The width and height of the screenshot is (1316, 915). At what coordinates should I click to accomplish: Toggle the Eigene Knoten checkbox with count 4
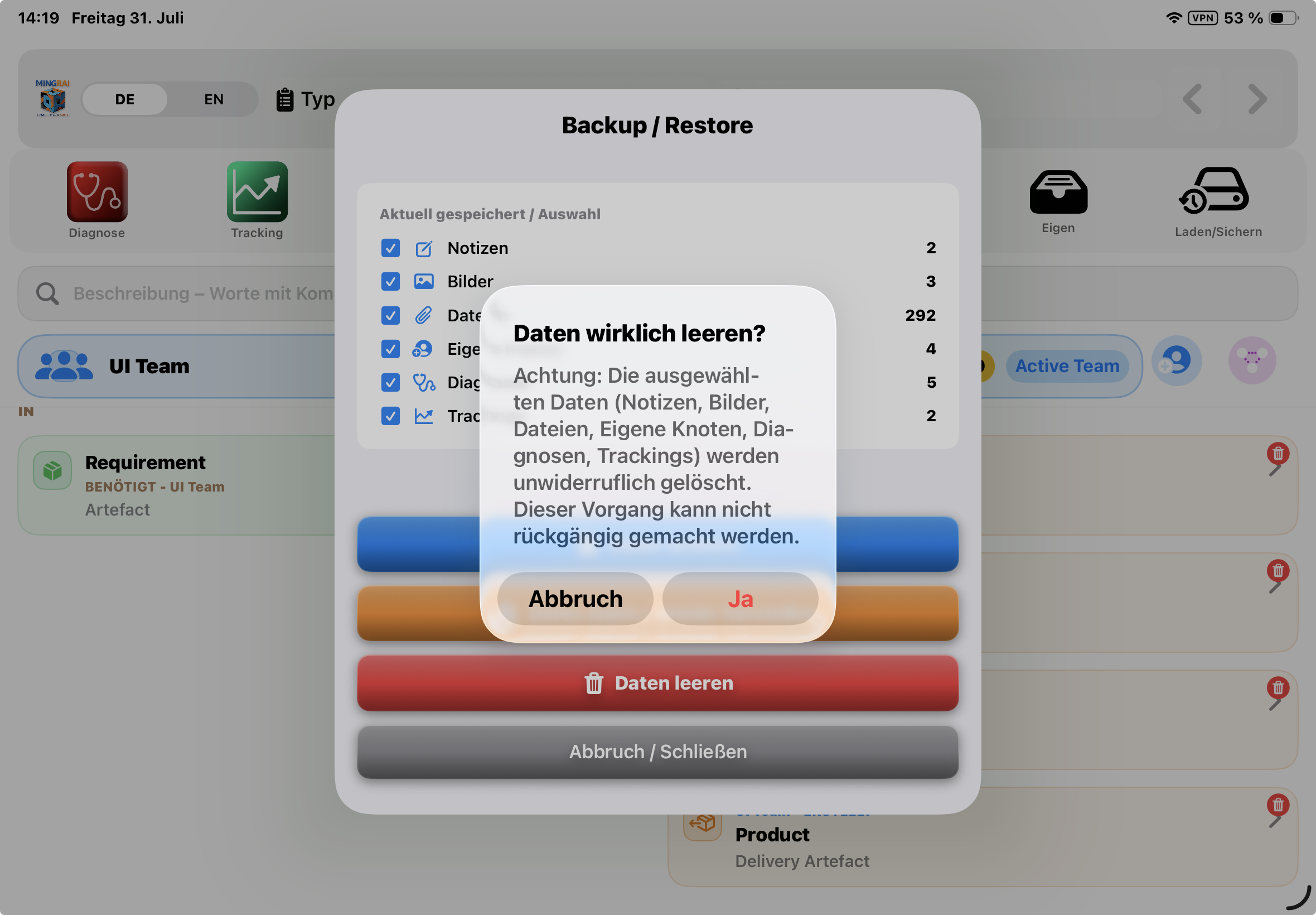[390, 349]
